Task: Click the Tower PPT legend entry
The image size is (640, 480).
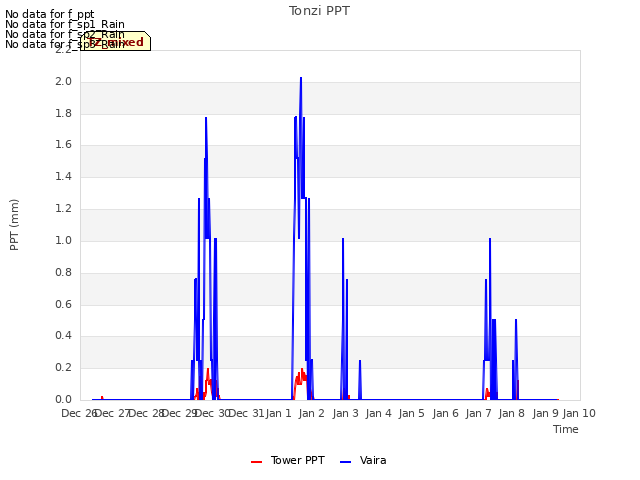Action: (x=288, y=460)
